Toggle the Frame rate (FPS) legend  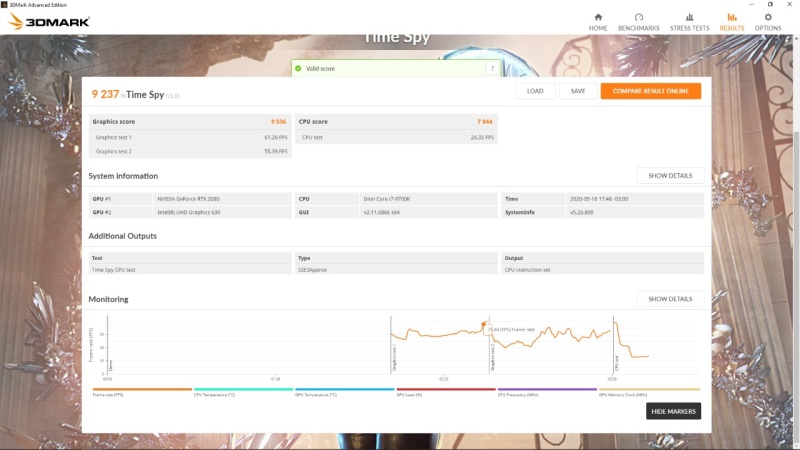click(x=142, y=392)
